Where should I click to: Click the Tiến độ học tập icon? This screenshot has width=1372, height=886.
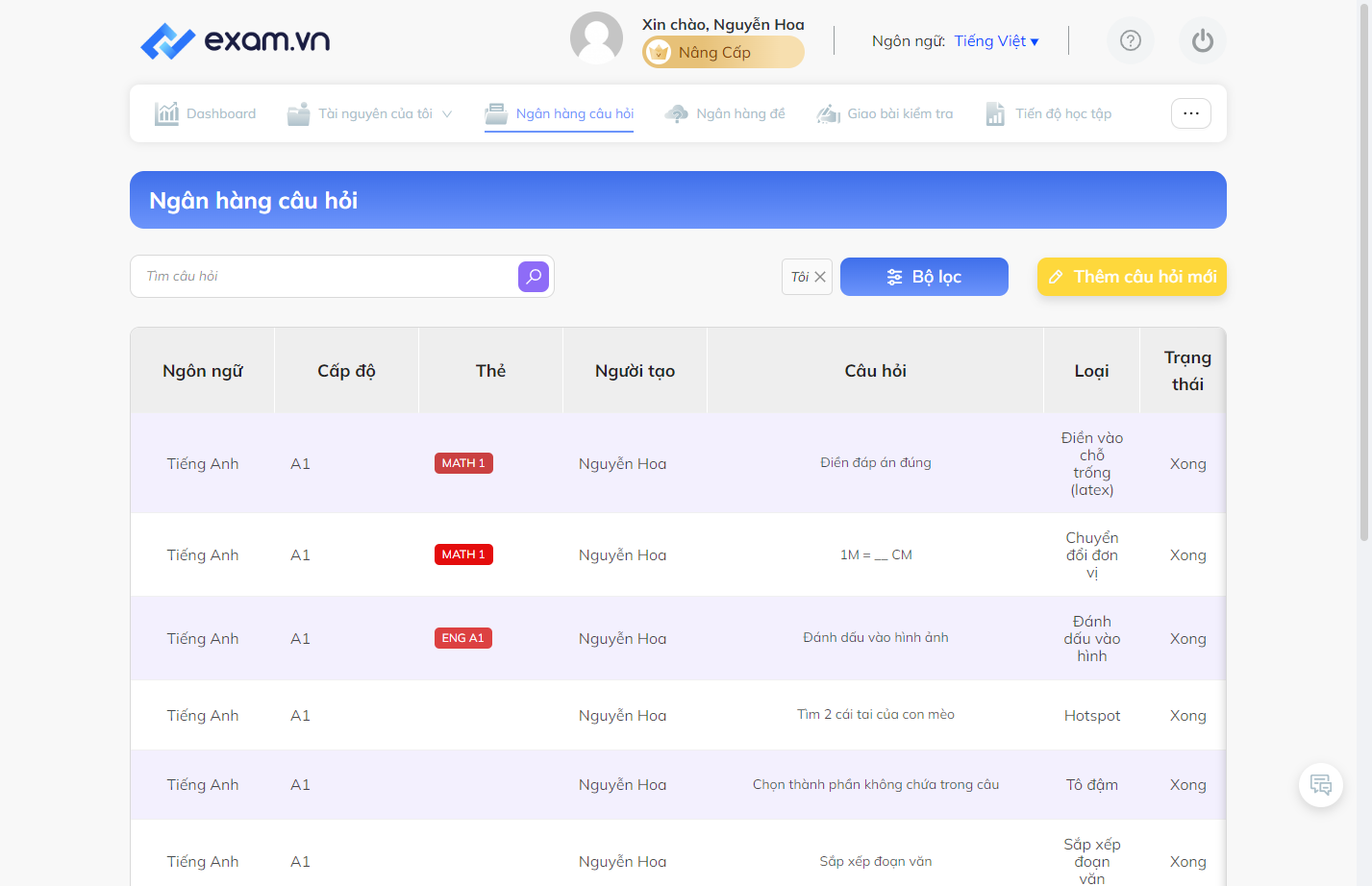click(995, 113)
